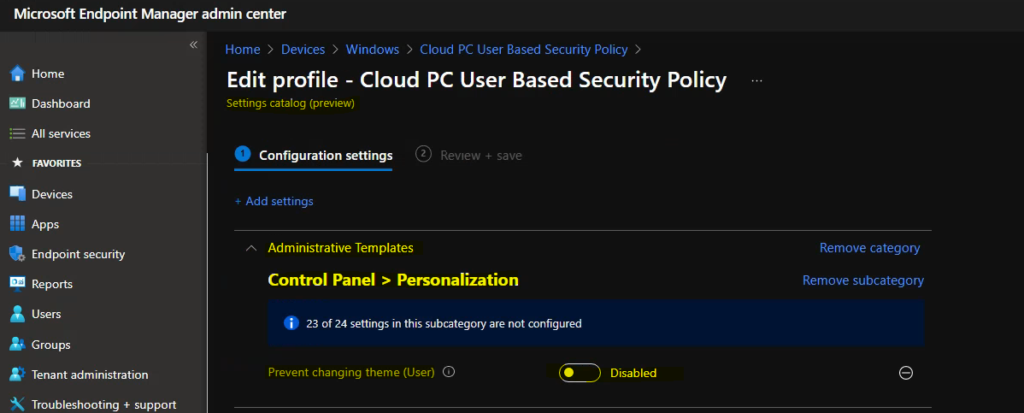Click Administrative Templates category title

pyautogui.click(x=340, y=248)
